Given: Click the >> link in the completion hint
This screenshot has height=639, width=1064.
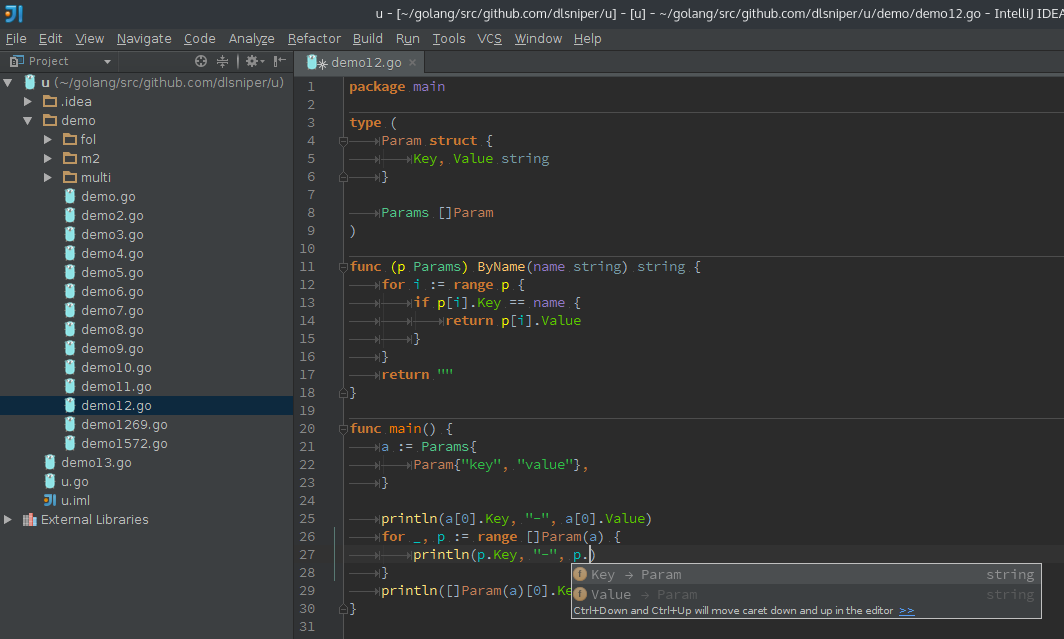Looking at the screenshot, I should [x=908, y=610].
